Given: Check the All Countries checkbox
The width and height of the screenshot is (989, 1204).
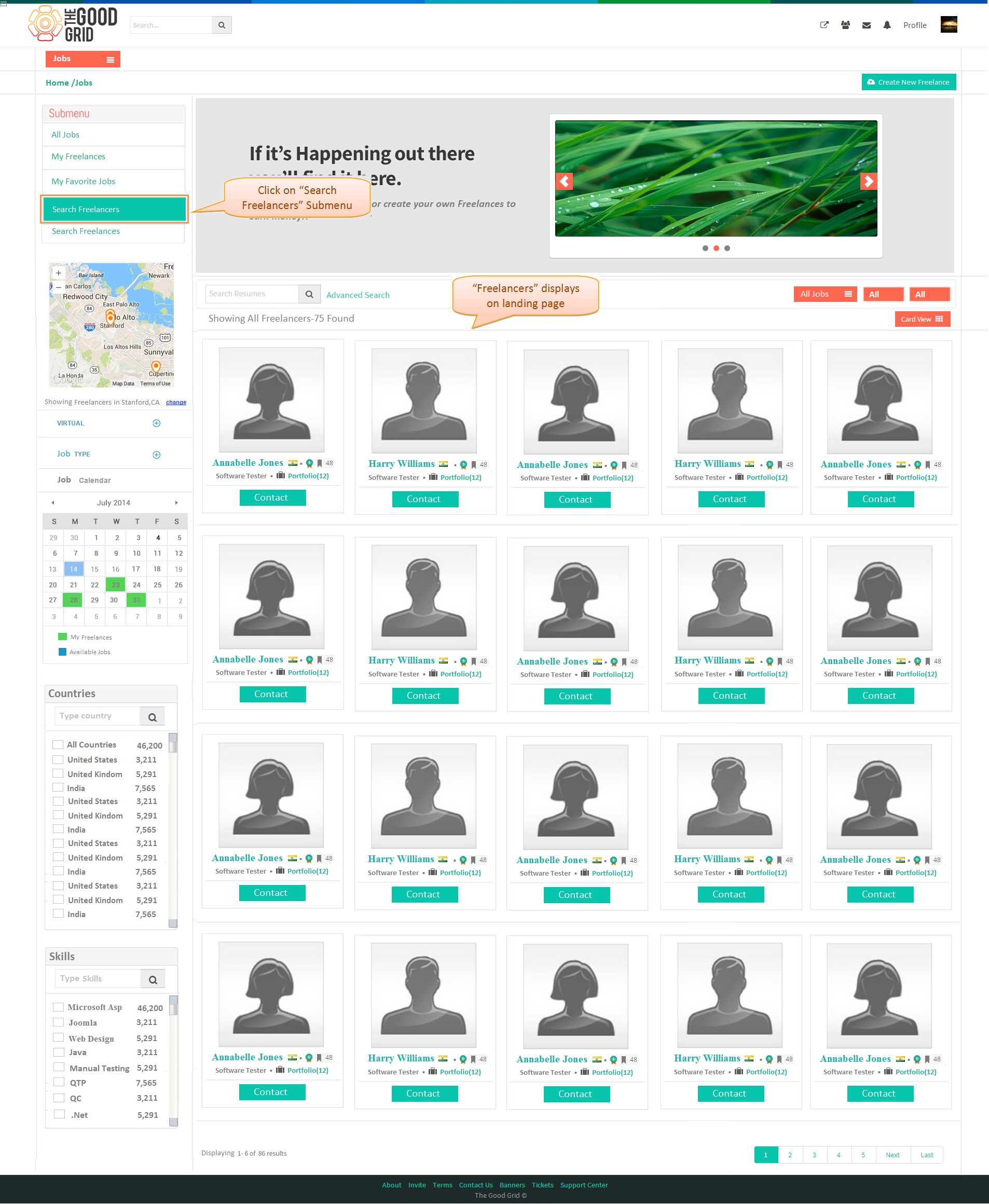Looking at the screenshot, I should click(x=58, y=745).
